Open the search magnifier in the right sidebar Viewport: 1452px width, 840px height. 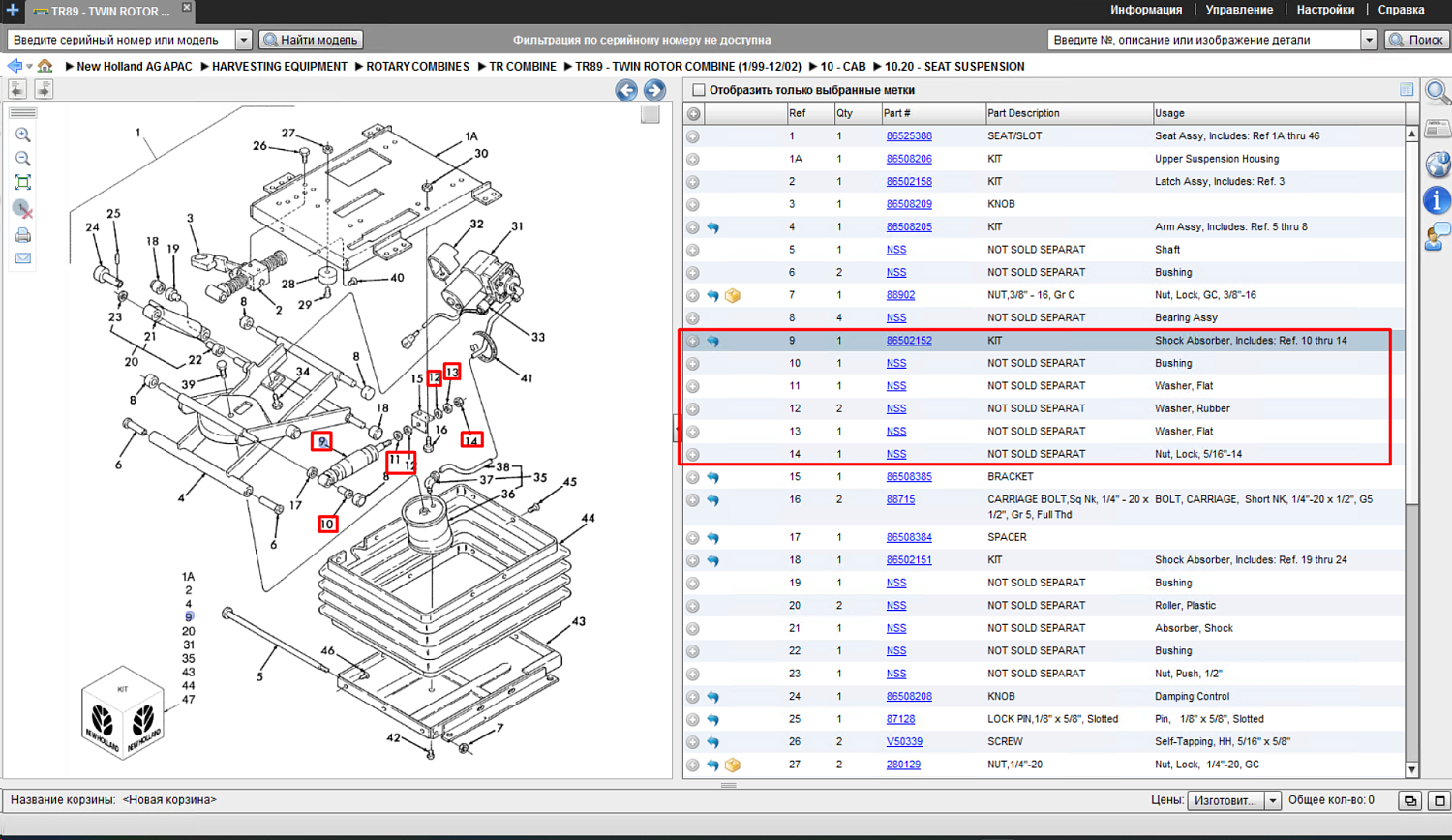(x=1437, y=93)
